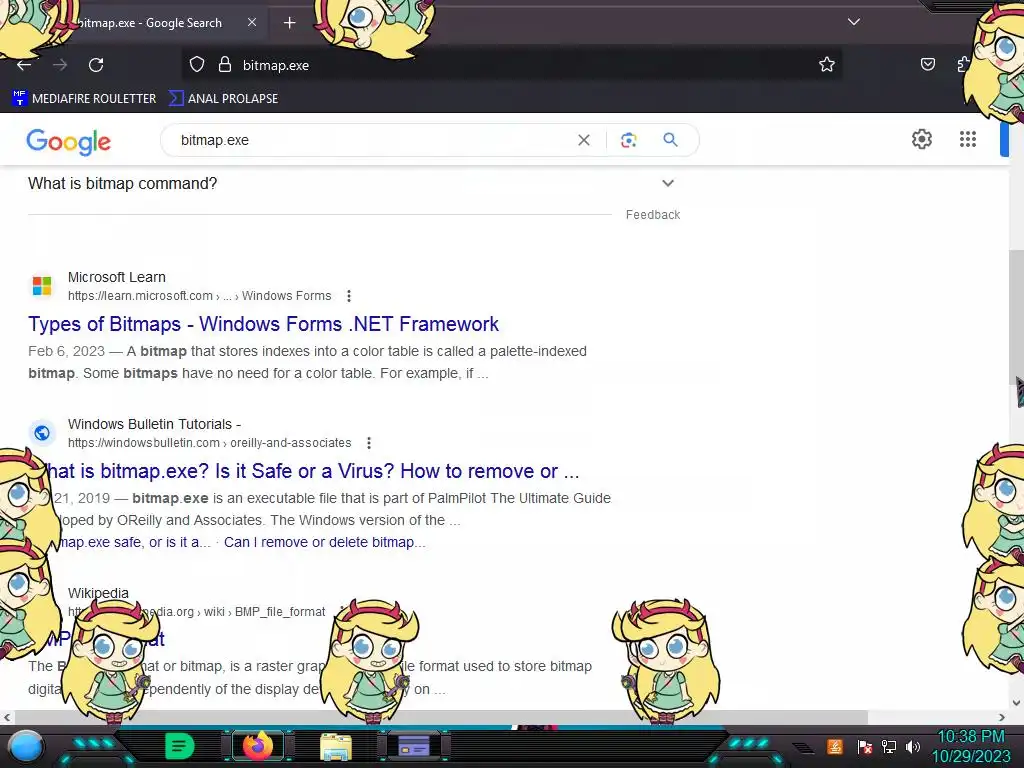Search by image with Google Lens
The width and height of the screenshot is (1024, 768).
tap(628, 140)
